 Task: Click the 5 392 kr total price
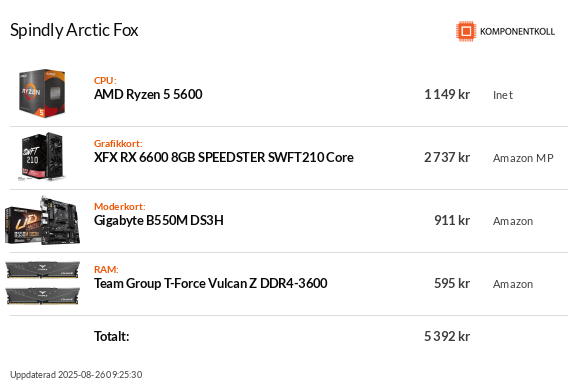447,336
